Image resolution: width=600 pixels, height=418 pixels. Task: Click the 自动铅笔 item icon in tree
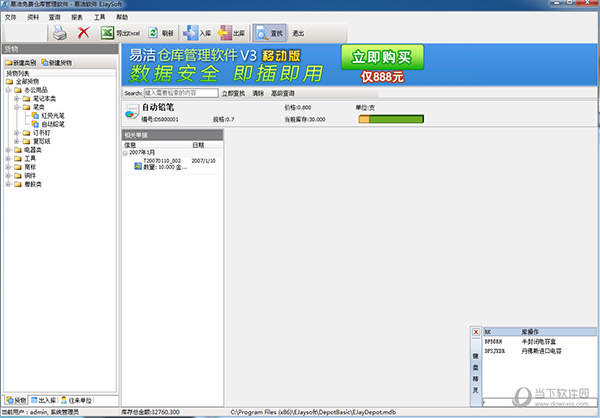pos(35,124)
